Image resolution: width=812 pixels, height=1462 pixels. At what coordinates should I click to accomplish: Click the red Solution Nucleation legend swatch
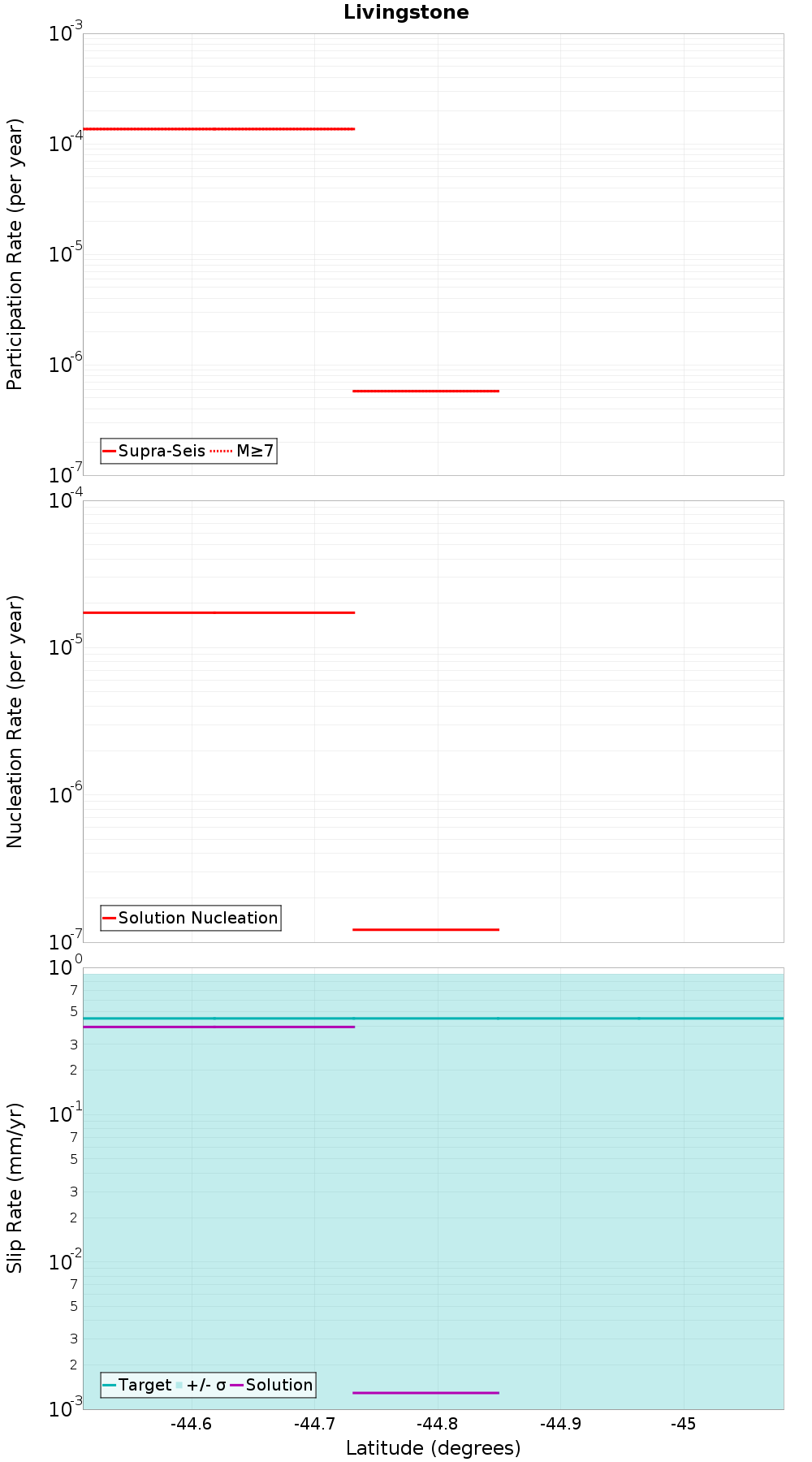coord(110,918)
